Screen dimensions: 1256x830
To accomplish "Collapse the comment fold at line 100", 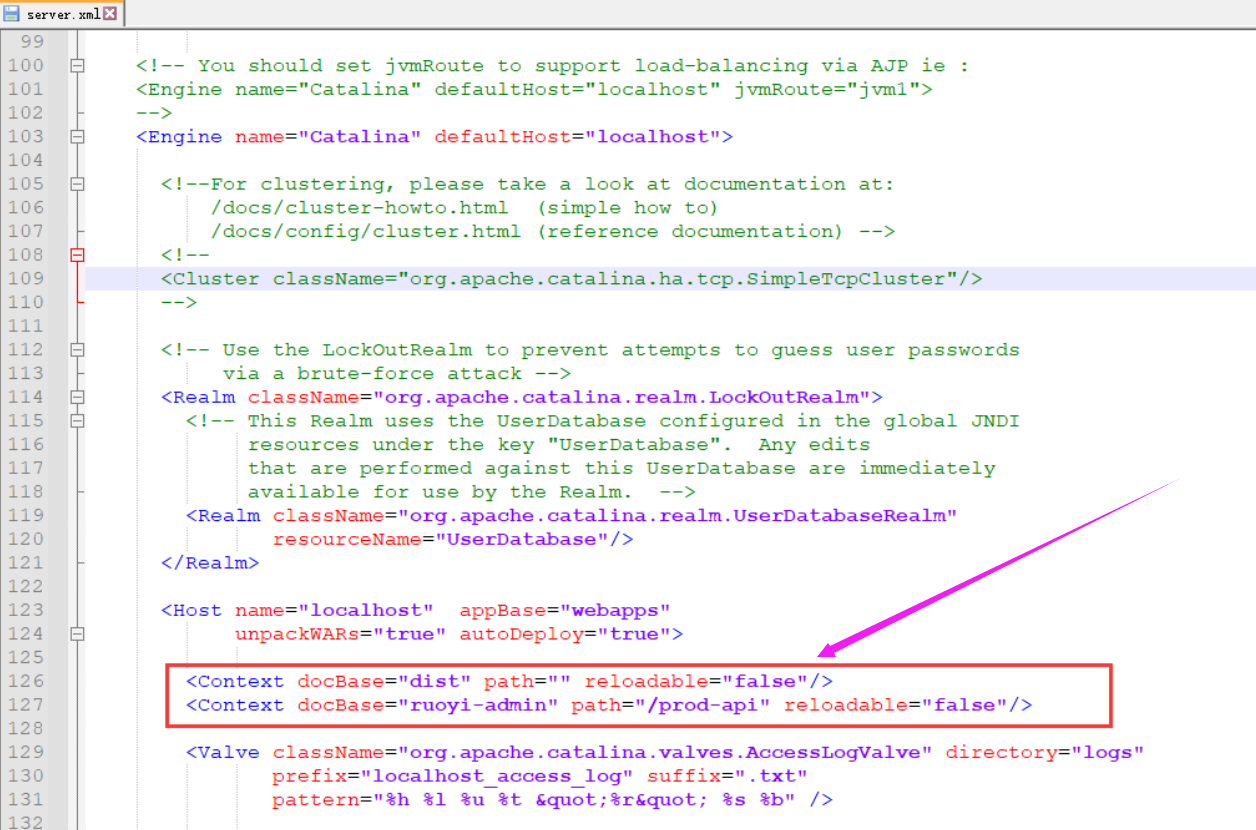I will (x=77, y=65).
